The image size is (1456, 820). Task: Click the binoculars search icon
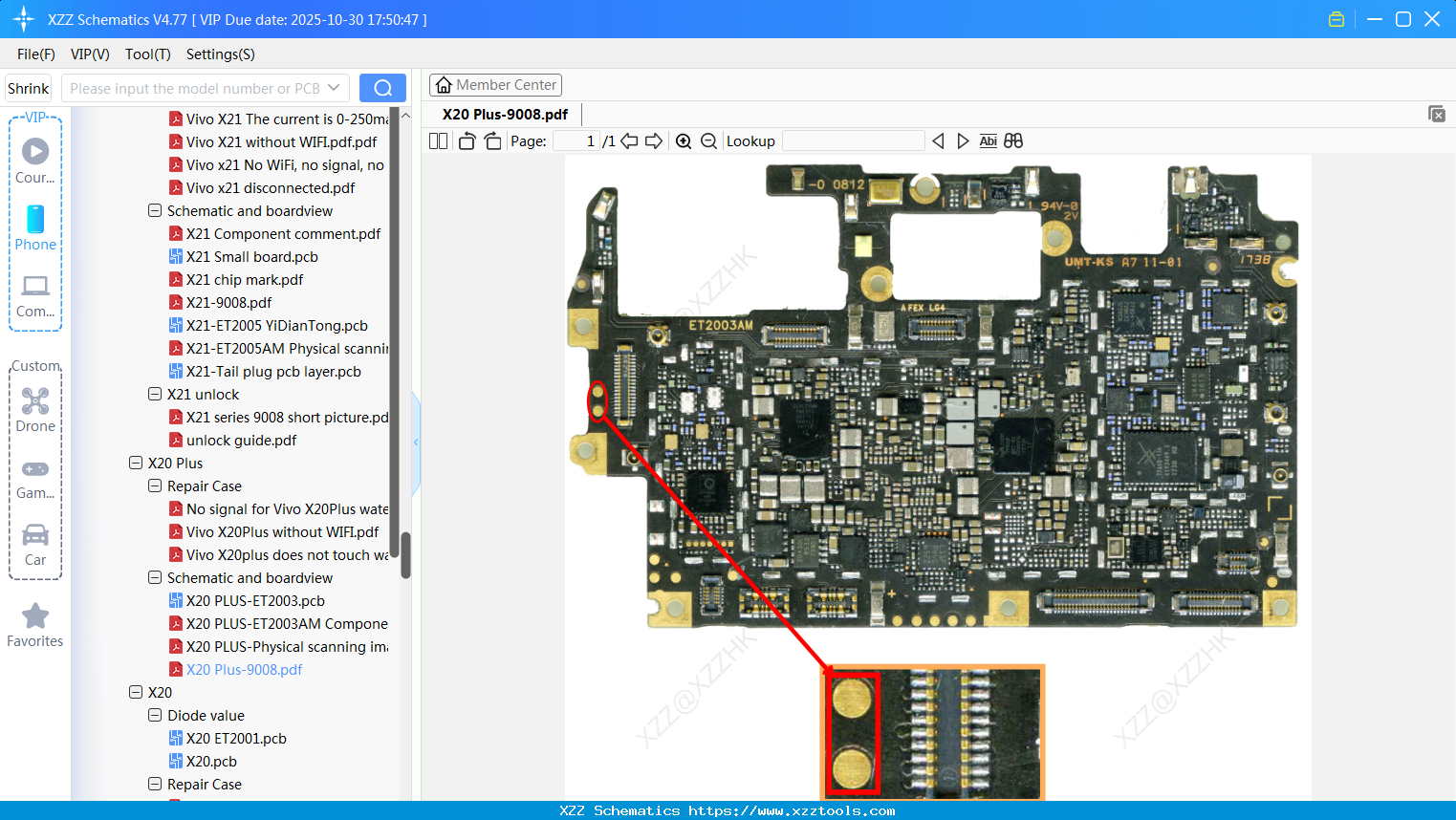[1013, 141]
